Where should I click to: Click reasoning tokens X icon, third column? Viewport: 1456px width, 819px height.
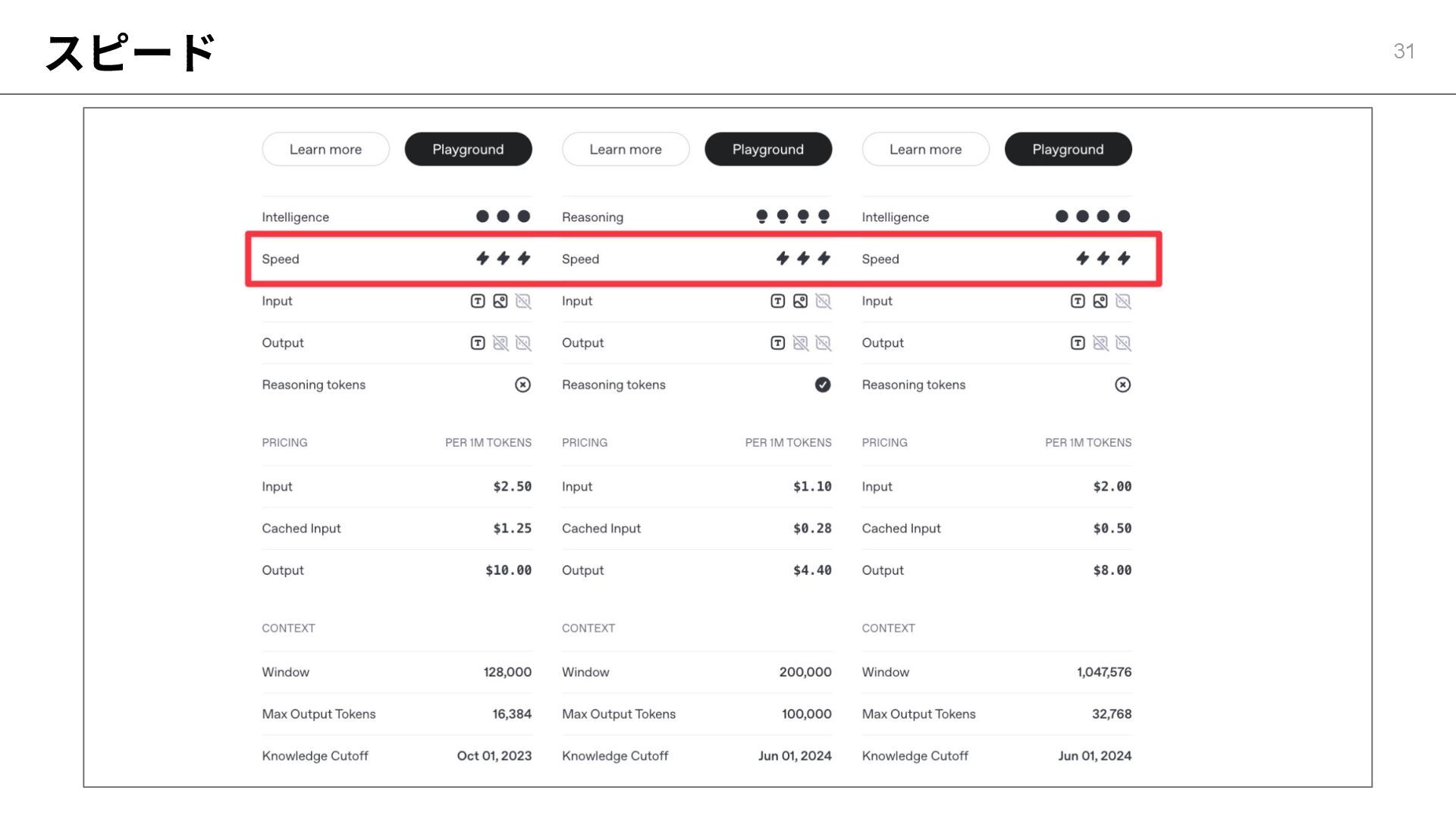pyautogui.click(x=1123, y=384)
